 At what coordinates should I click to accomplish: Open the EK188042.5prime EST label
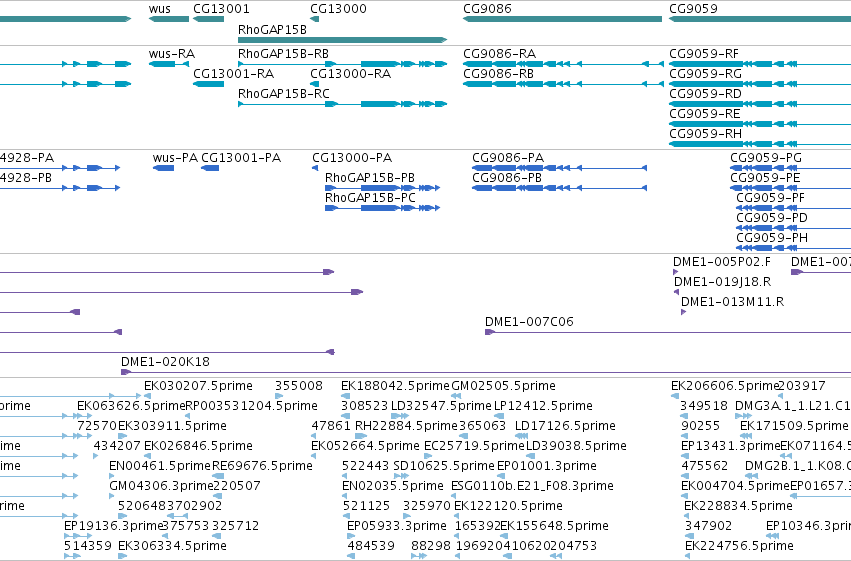coord(396,386)
